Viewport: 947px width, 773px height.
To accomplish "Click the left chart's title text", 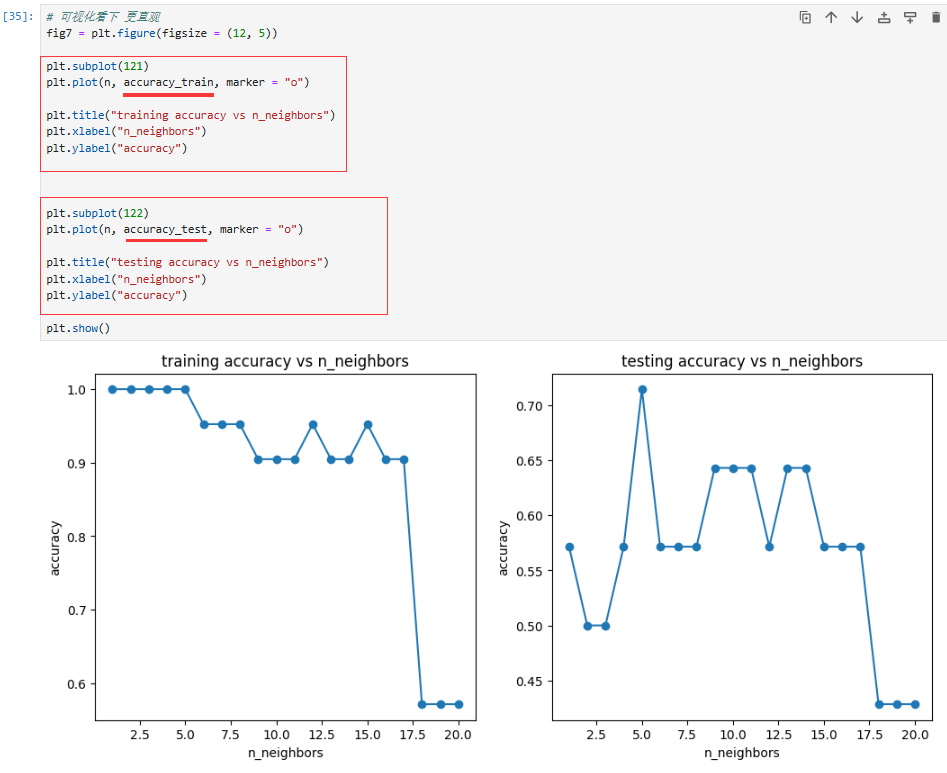I will [285, 361].
